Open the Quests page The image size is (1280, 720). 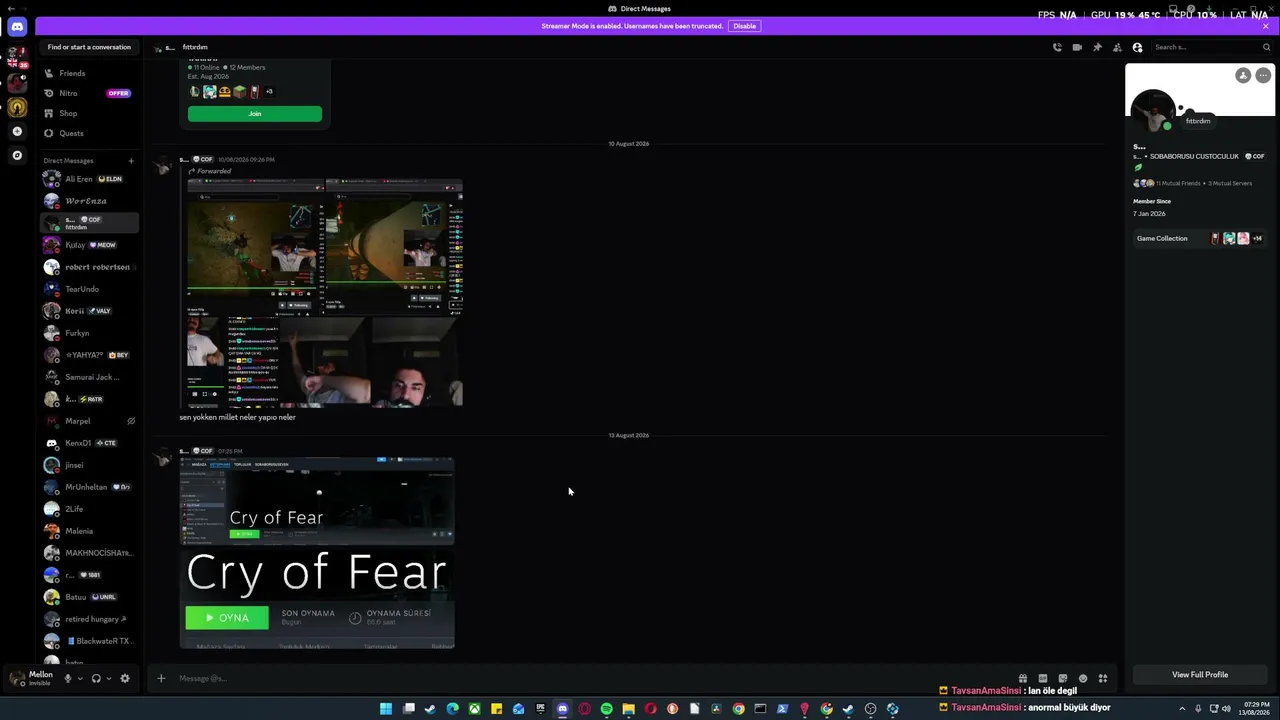click(x=90, y=133)
